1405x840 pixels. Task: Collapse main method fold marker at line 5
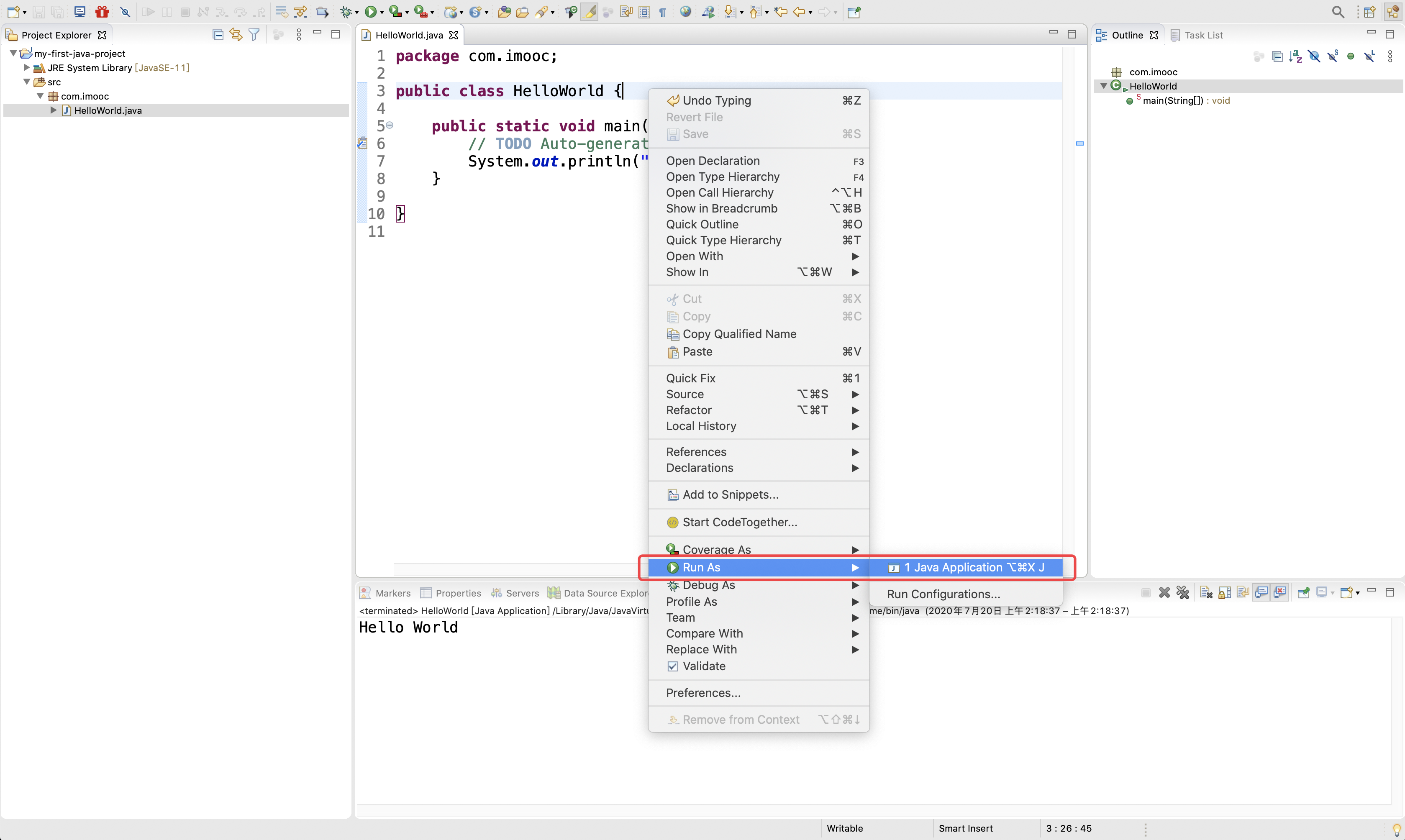[x=390, y=125]
